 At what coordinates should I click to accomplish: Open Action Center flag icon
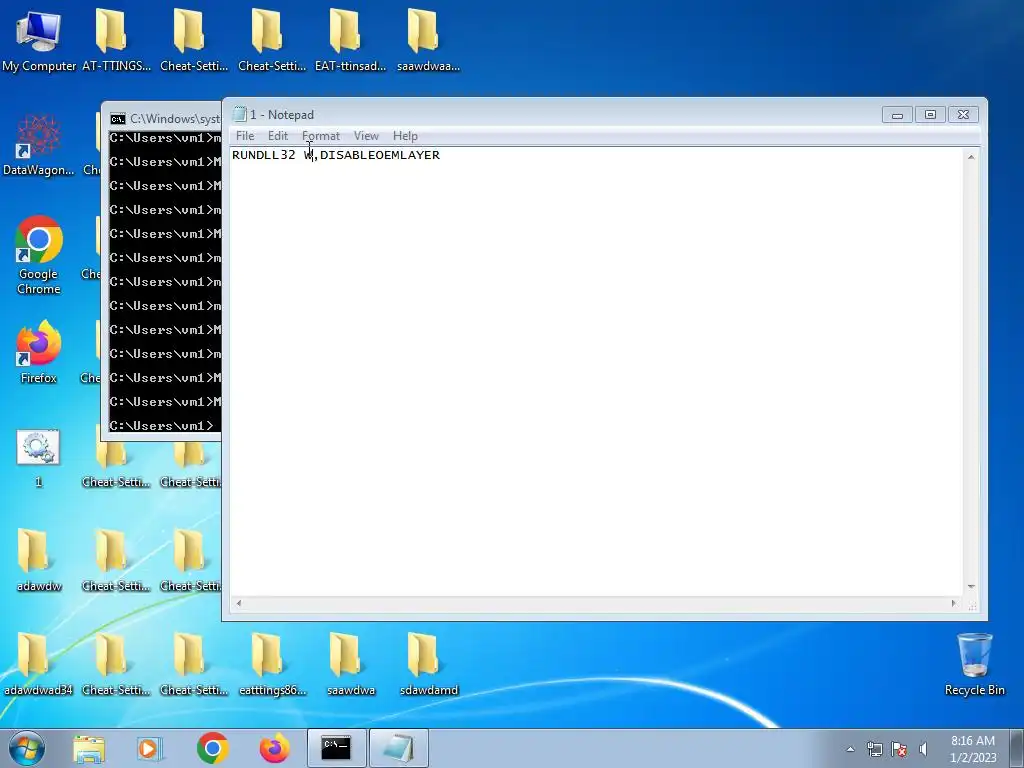point(899,749)
